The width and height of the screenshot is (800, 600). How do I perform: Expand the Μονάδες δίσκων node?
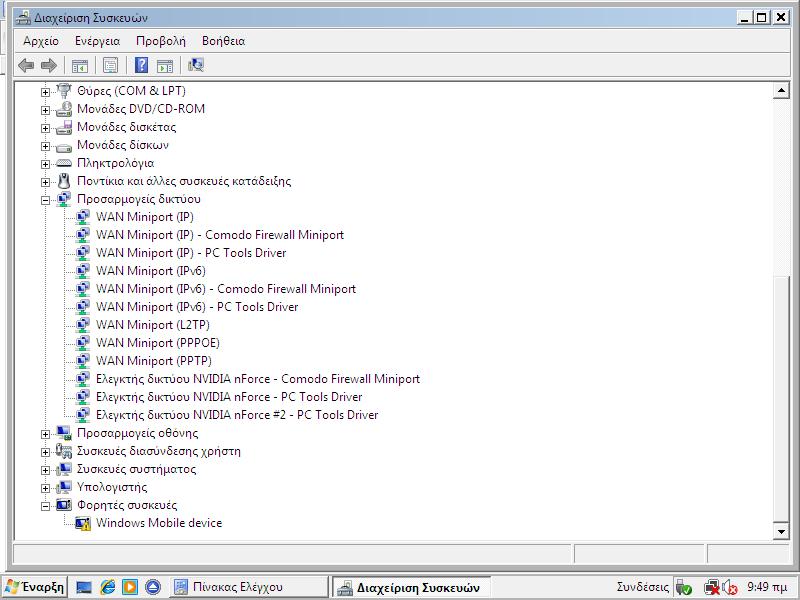click(45, 146)
